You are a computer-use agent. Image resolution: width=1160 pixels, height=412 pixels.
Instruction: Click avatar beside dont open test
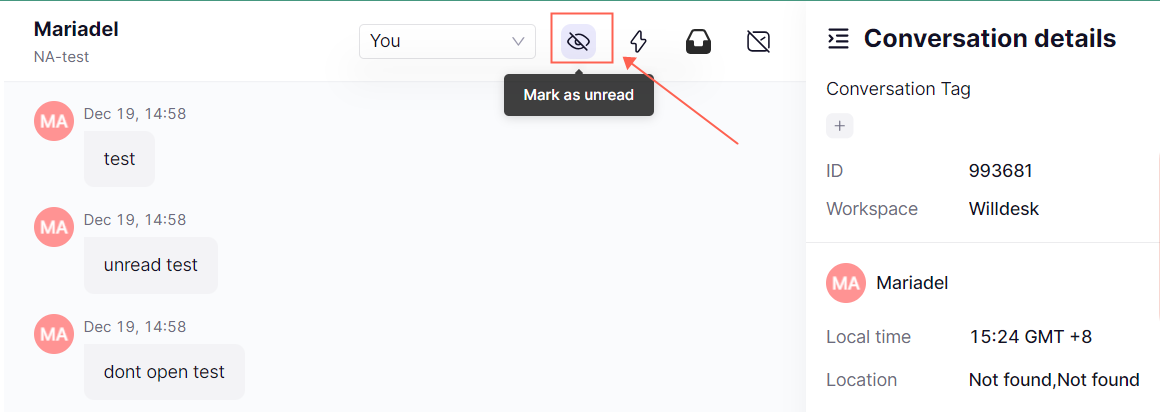(54, 334)
